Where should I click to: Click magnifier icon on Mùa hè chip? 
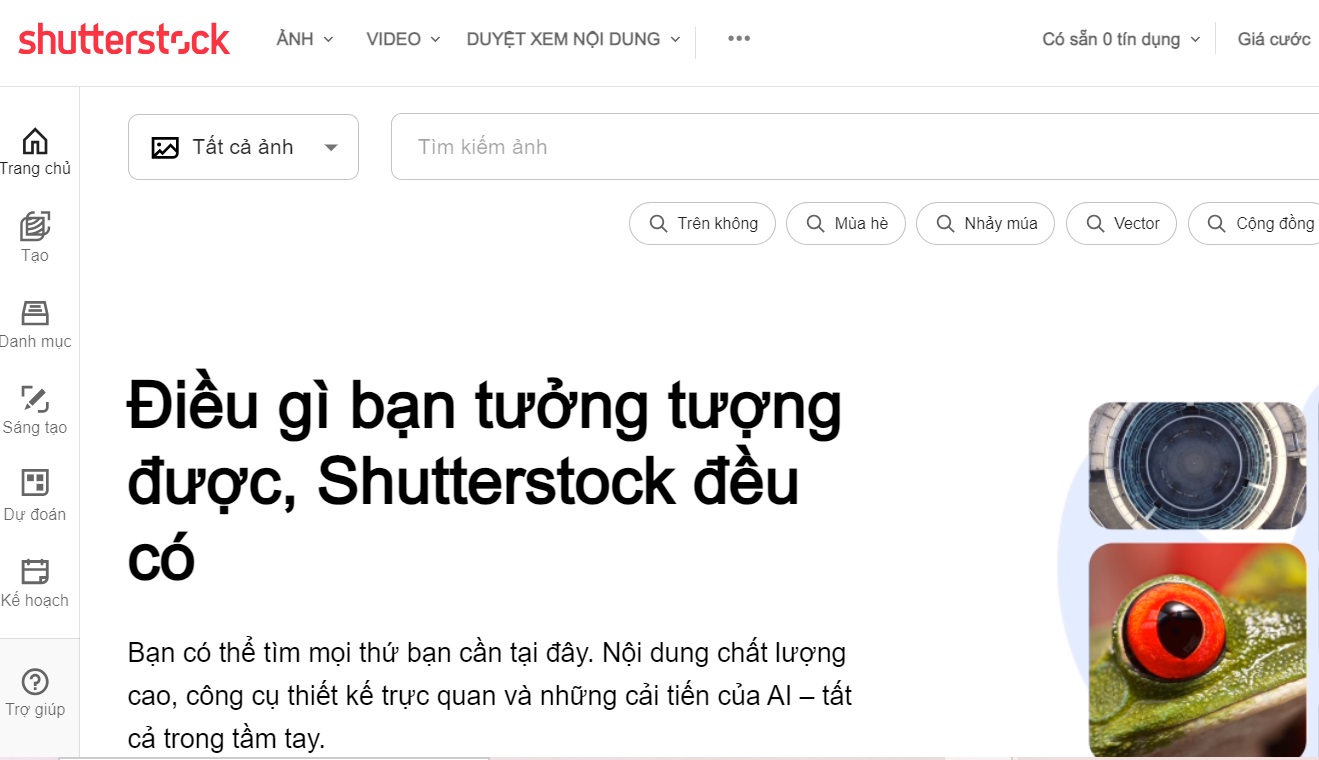click(x=815, y=224)
